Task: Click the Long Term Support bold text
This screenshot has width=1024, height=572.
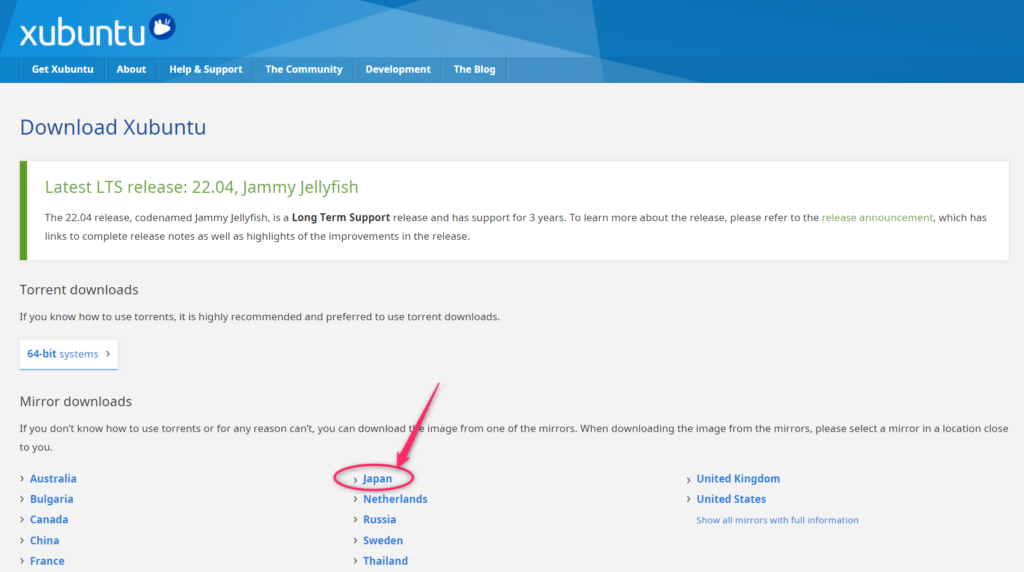Action: [341, 217]
